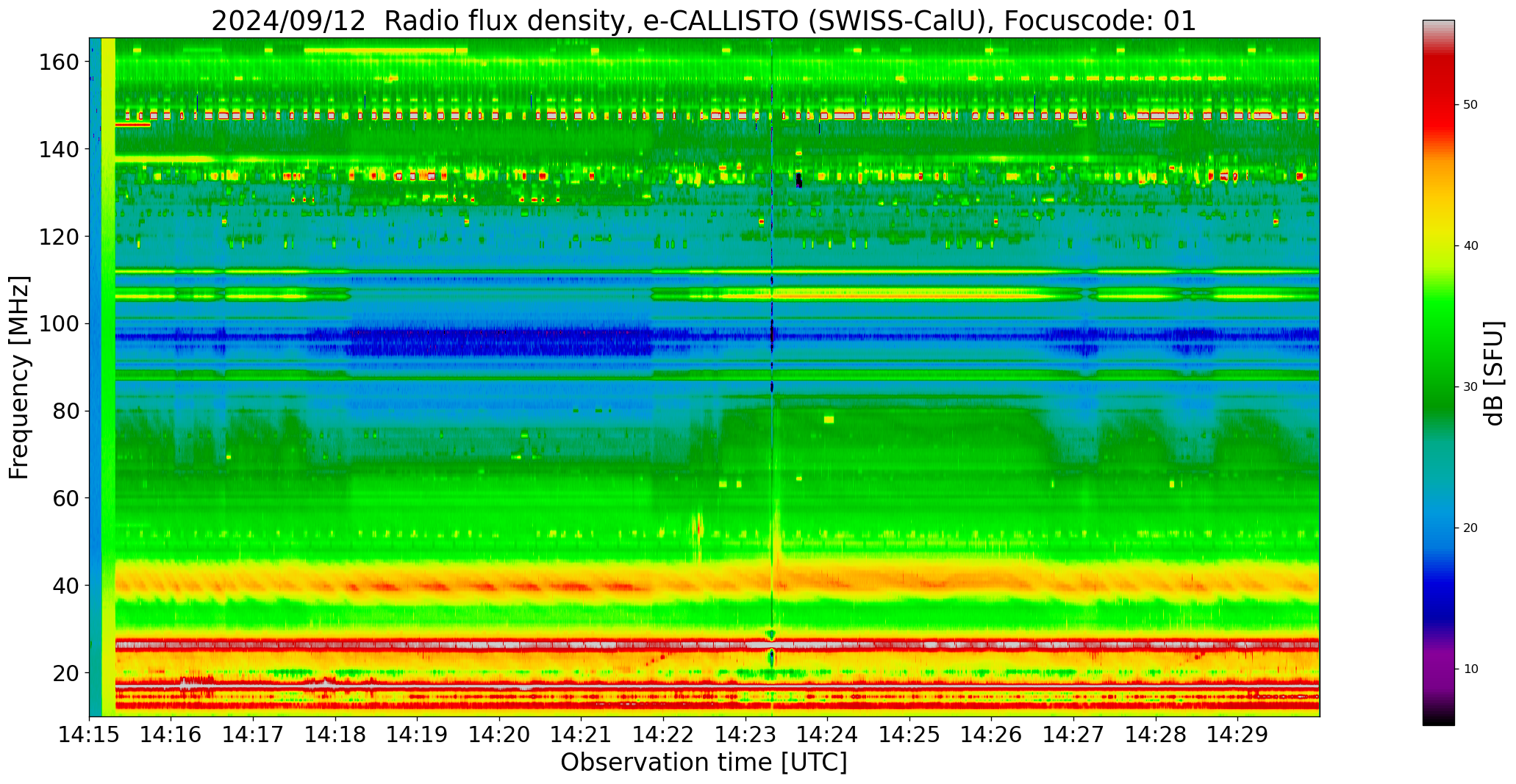Screen dimensions: 1516x784
Task: Select the 14:18 time tick label
Action: (x=336, y=733)
